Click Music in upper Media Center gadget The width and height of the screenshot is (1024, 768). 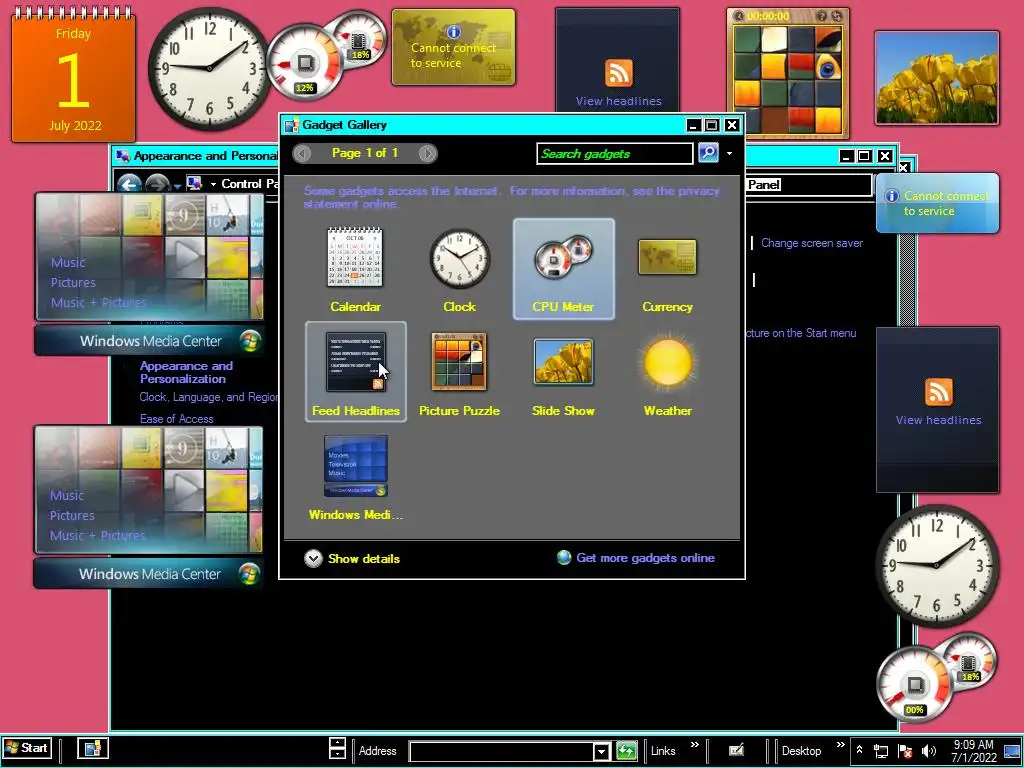(68, 263)
